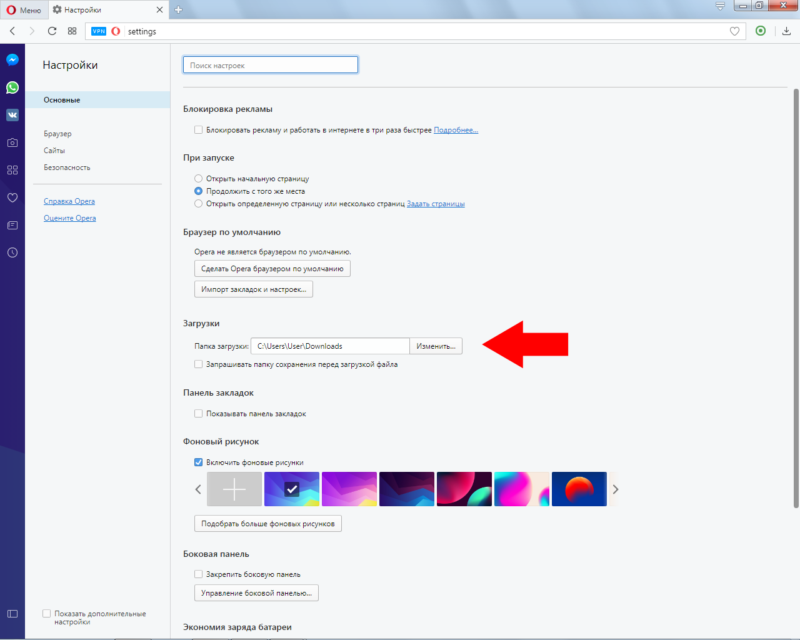This screenshot has width=800, height=640.
Task: Select Открыть определенную страницу radio
Action: click(198, 204)
